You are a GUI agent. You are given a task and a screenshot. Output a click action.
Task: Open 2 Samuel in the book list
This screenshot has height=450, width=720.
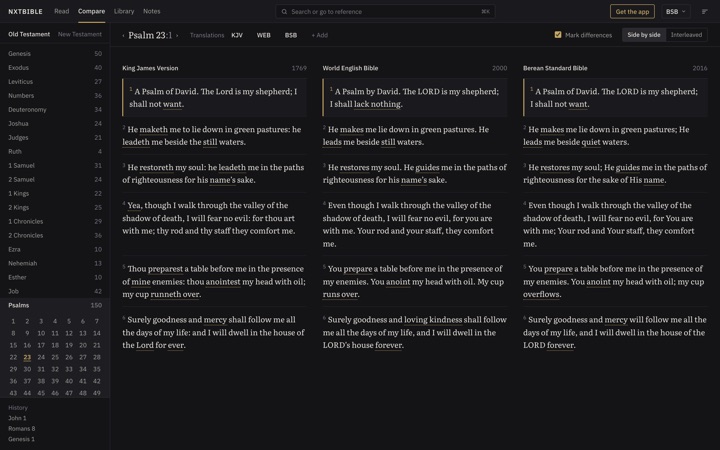click(x=55, y=180)
